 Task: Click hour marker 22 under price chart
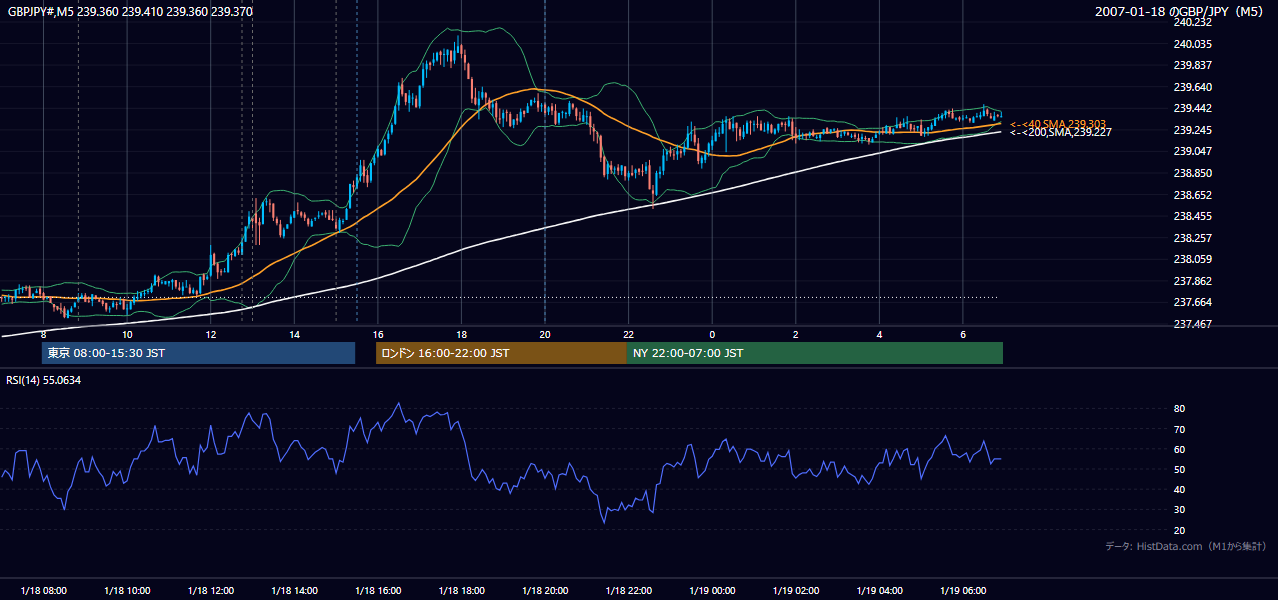coord(628,334)
